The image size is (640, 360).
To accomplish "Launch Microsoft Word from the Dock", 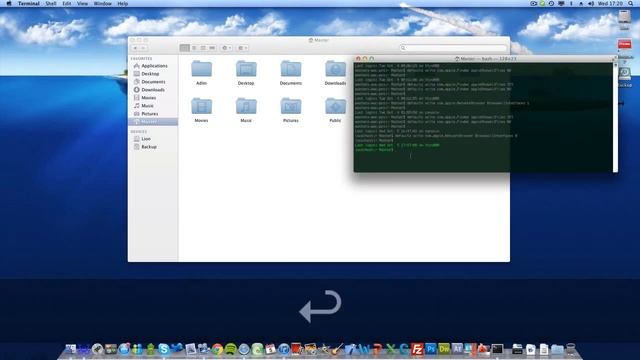I will [364, 349].
